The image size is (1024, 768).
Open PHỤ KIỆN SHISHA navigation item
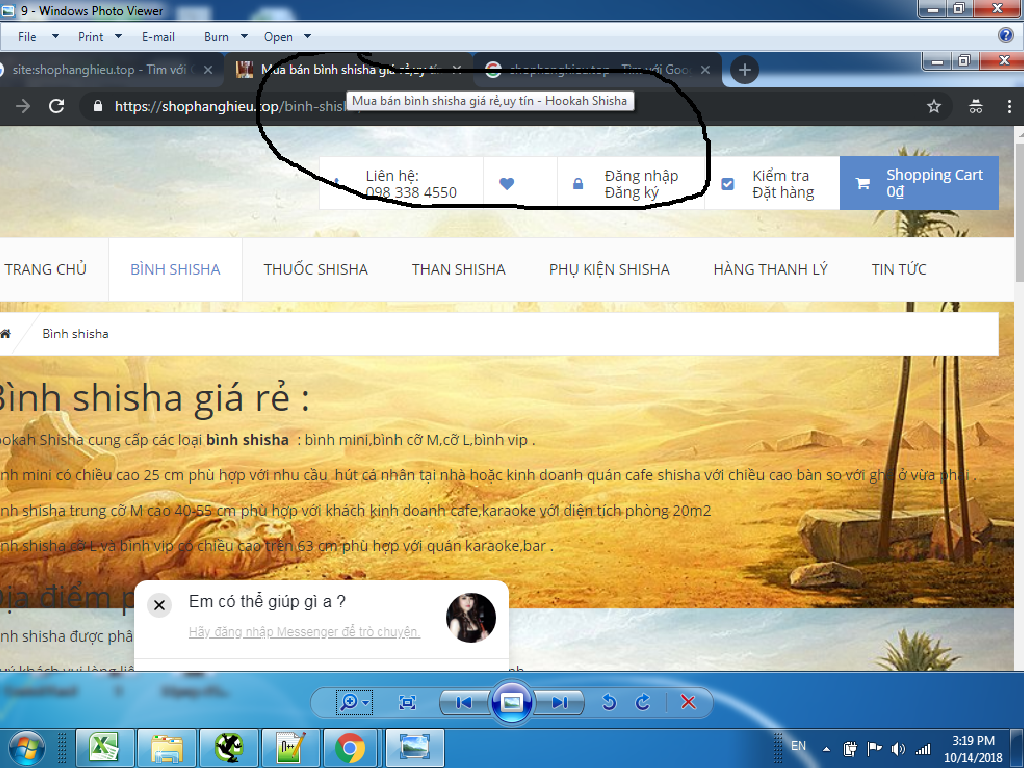(x=609, y=270)
